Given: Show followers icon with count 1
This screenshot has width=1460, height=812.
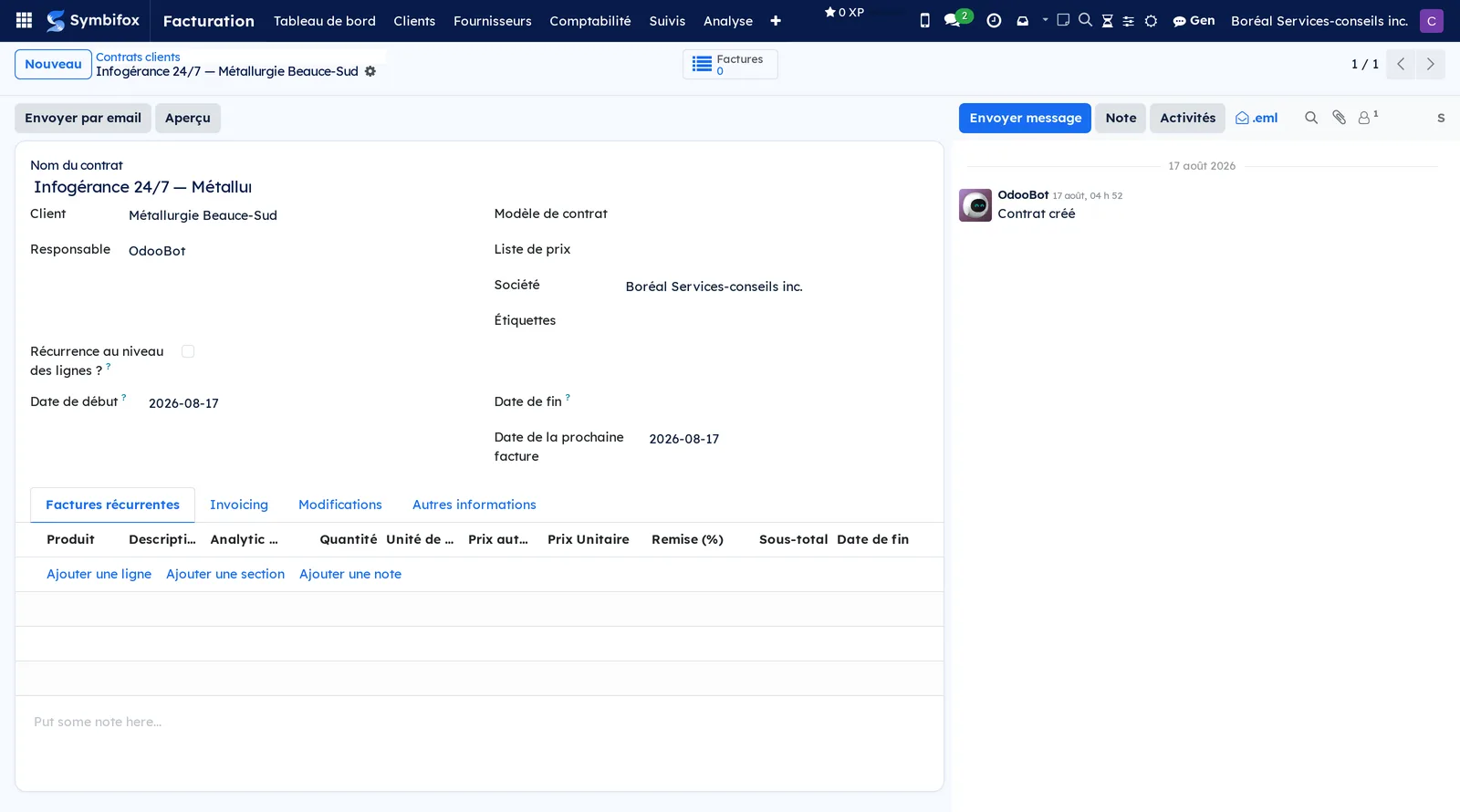Looking at the screenshot, I should [x=1368, y=117].
